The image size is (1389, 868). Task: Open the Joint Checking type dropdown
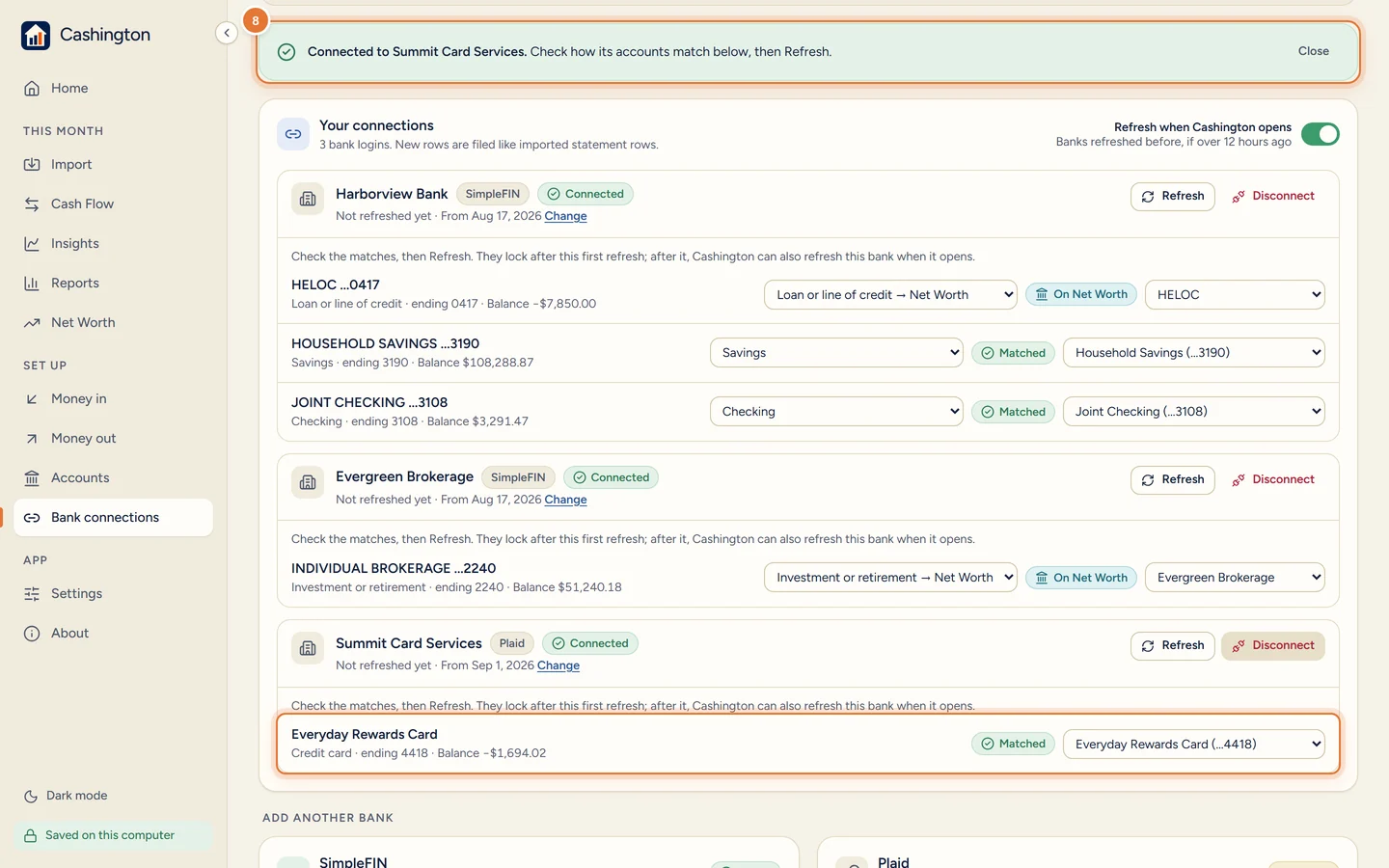point(836,412)
